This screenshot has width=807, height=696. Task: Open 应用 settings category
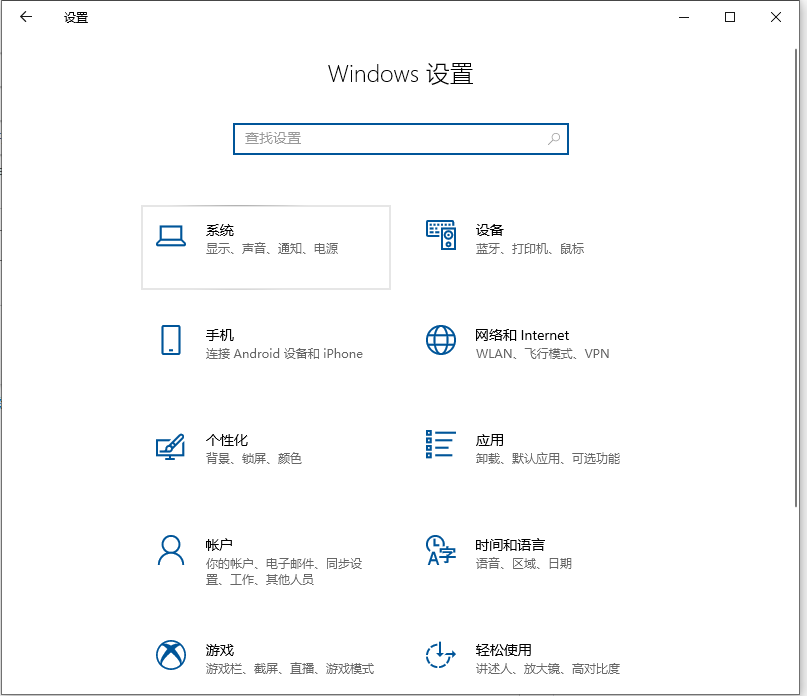pyautogui.click(x=530, y=449)
